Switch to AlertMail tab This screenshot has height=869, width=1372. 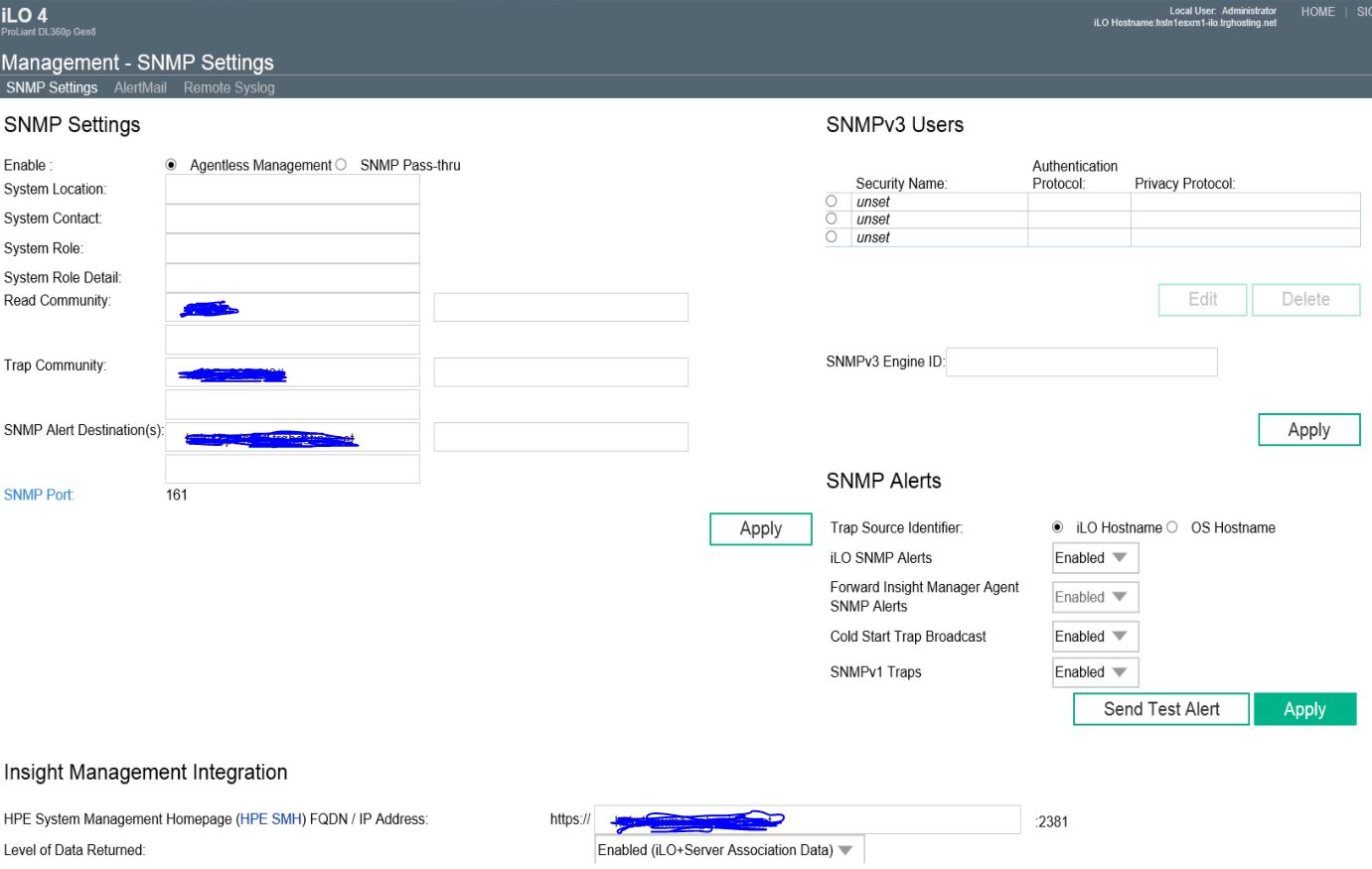[x=140, y=87]
